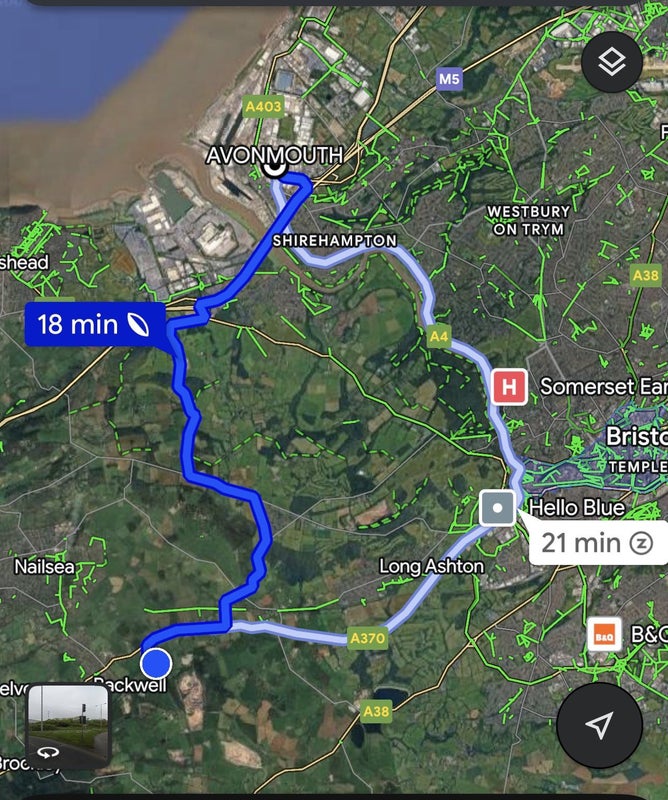Tap the Shirehampton area label
This screenshot has width=668, height=800.
tap(335, 241)
